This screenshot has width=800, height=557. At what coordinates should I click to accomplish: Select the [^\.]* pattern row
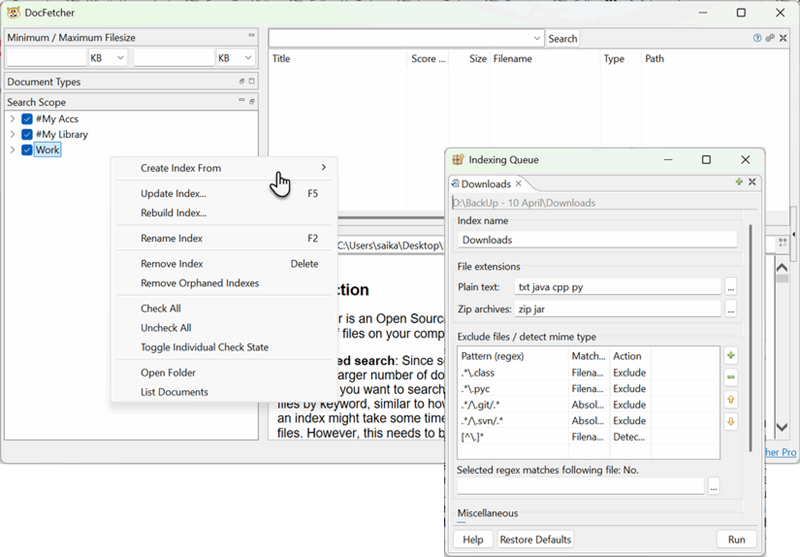click(589, 437)
